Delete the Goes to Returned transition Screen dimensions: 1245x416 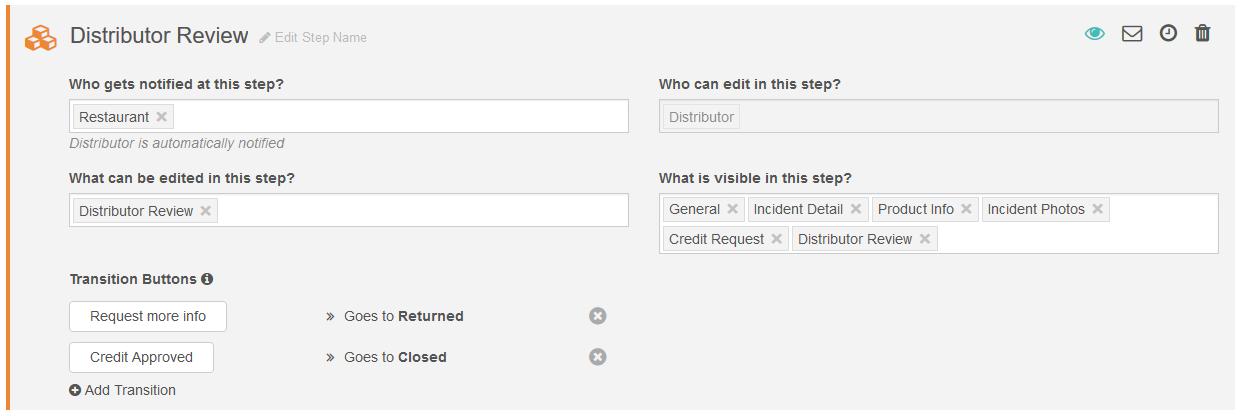597,316
